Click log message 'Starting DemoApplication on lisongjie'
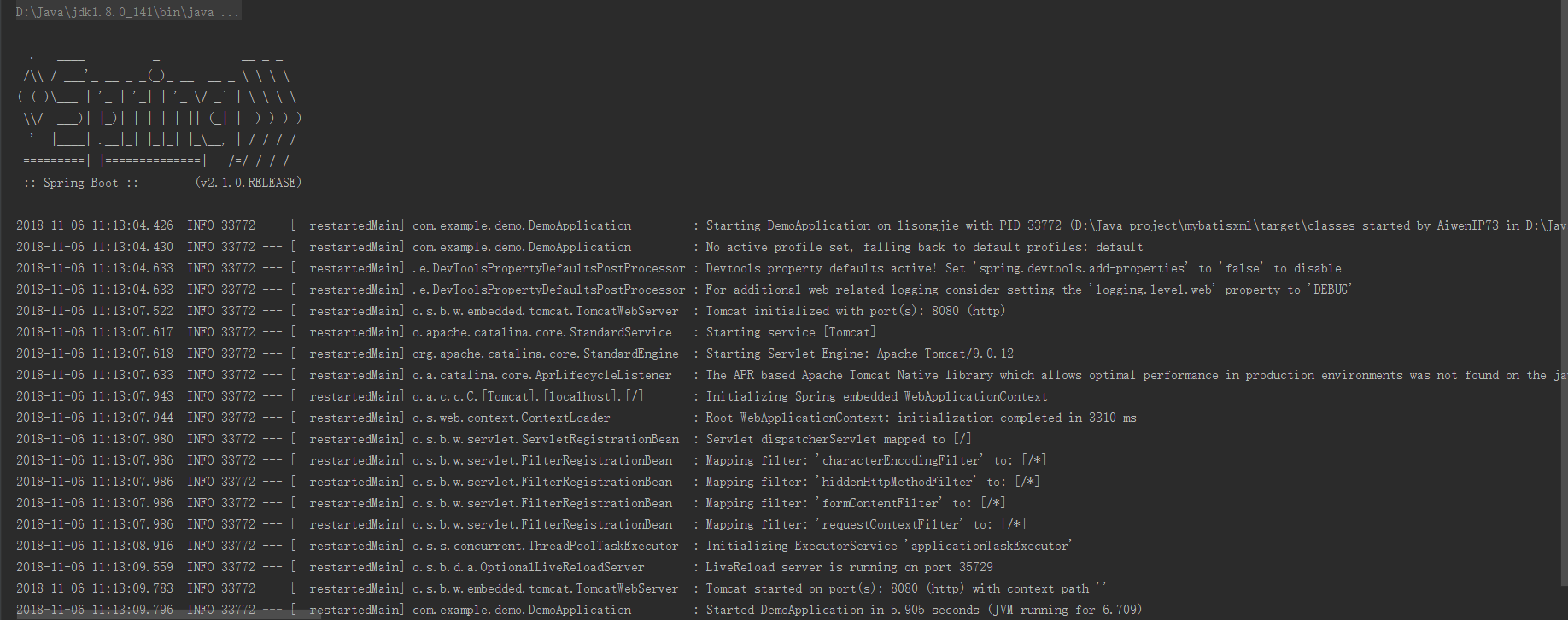Screen dimensions: 1568x620 [x=1136, y=225]
